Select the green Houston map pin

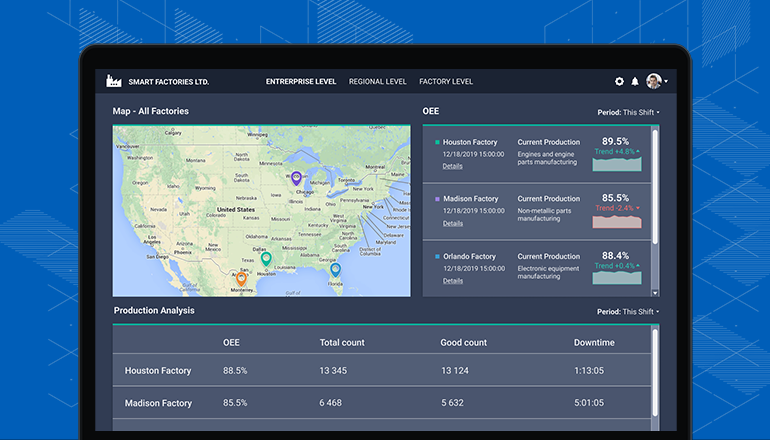coord(266,259)
